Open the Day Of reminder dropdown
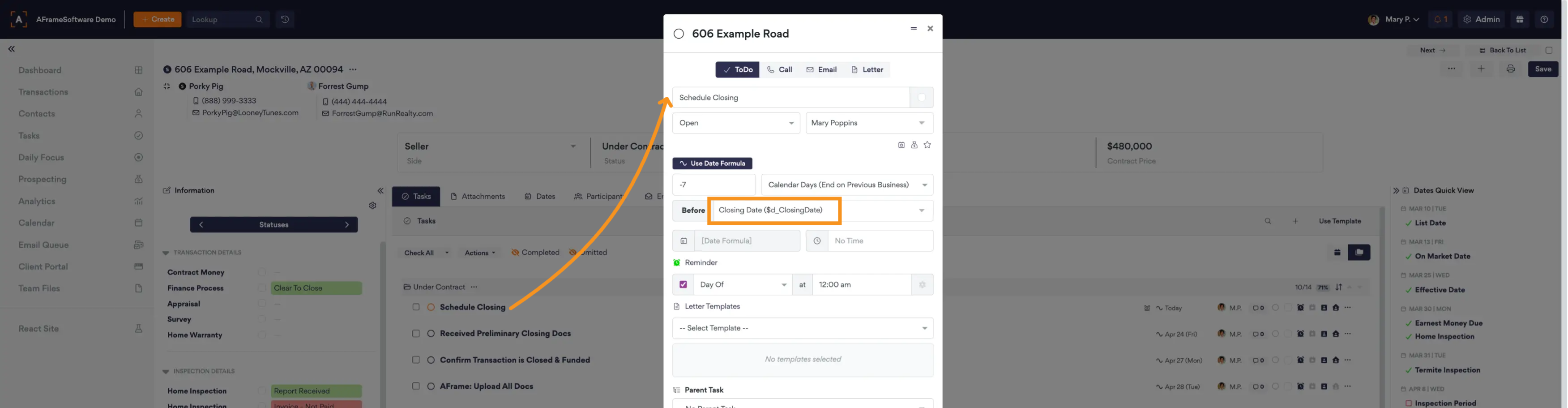1568x408 pixels. coord(743,284)
